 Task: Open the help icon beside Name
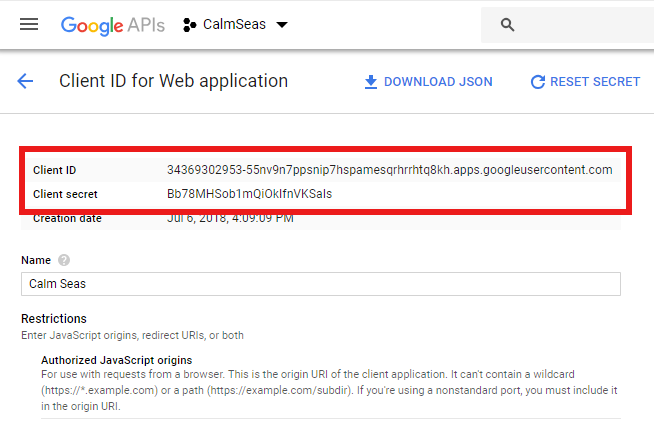(x=64, y=260)
